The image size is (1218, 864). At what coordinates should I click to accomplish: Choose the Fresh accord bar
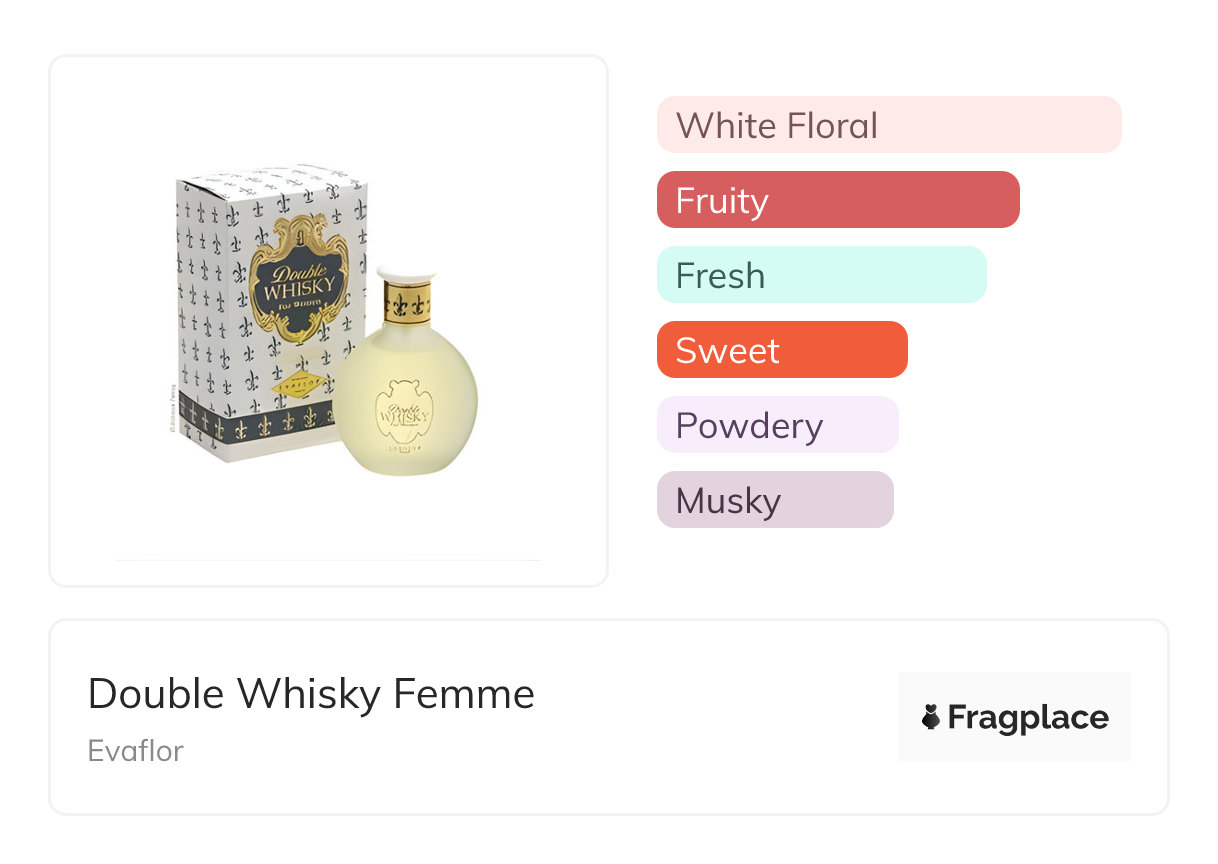pos(821,275)
